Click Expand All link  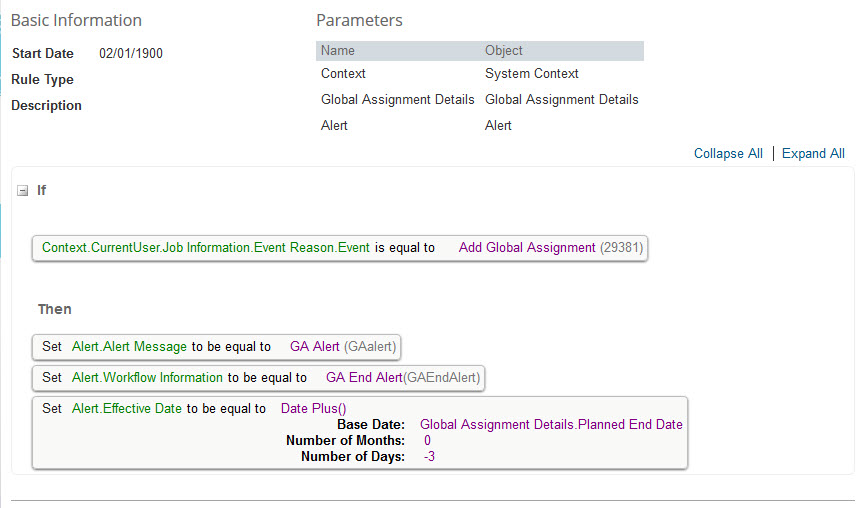813,153
